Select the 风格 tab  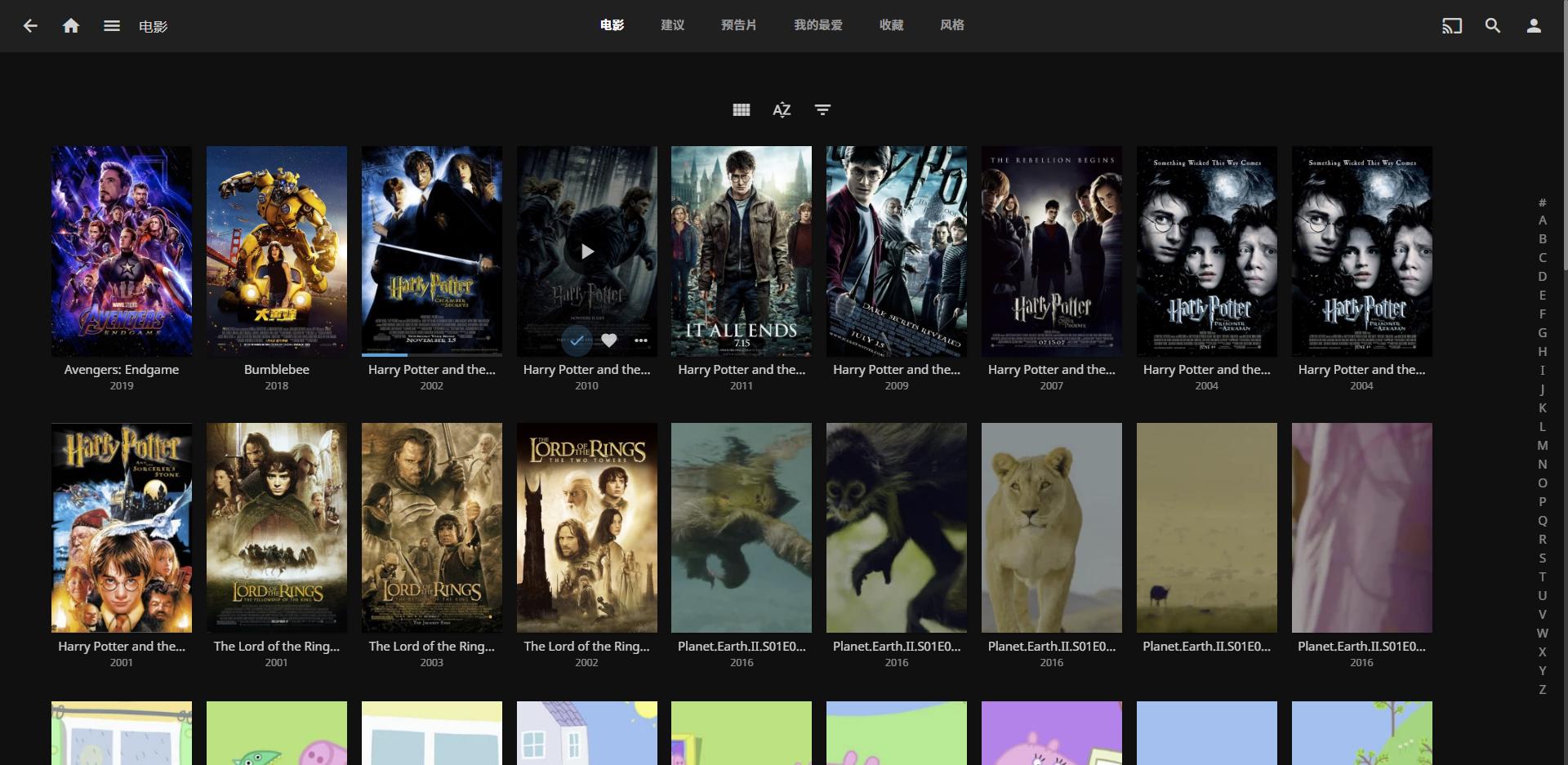point(951,25)
